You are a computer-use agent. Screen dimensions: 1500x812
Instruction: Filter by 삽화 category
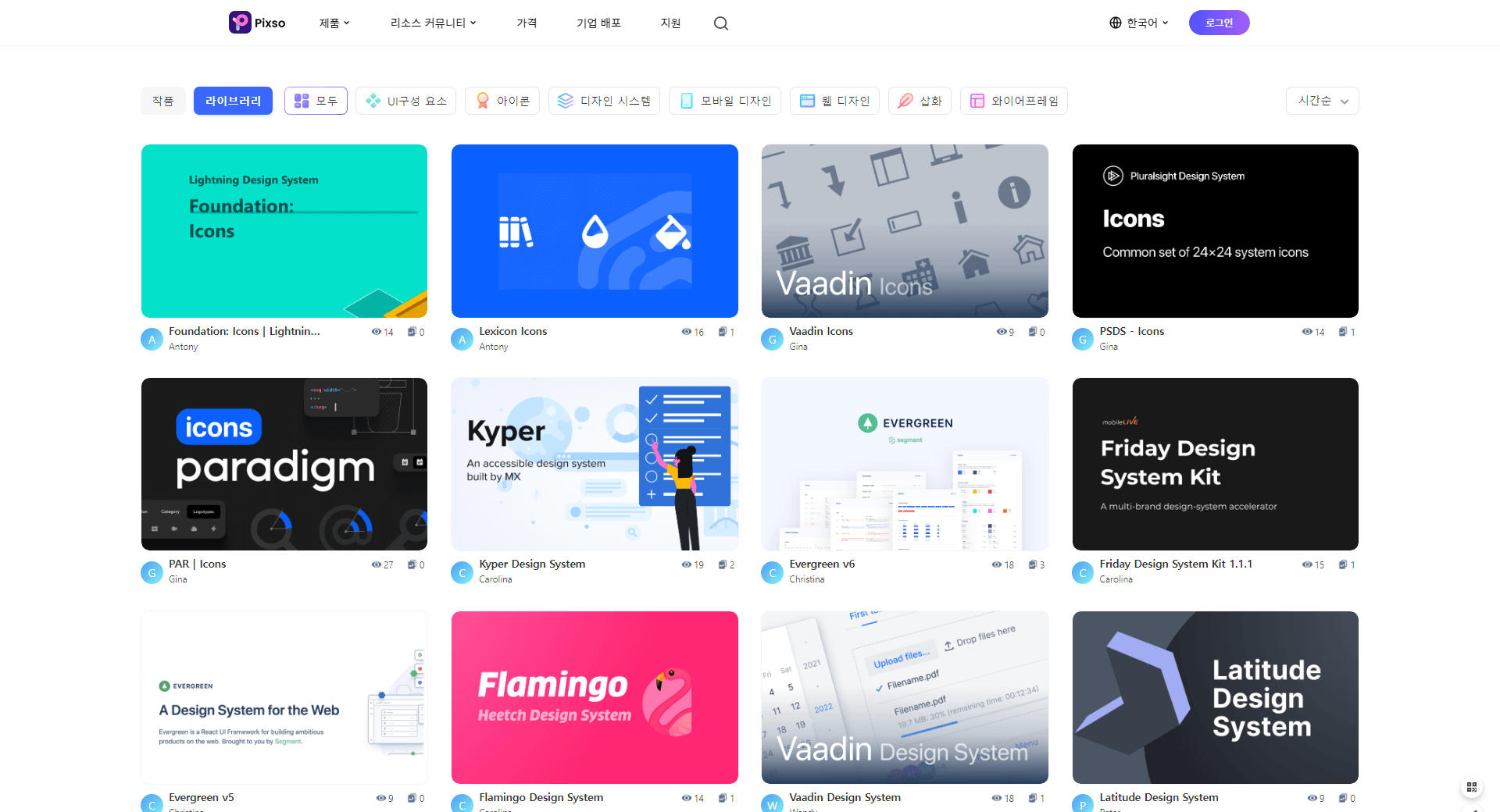coord(920,101)
